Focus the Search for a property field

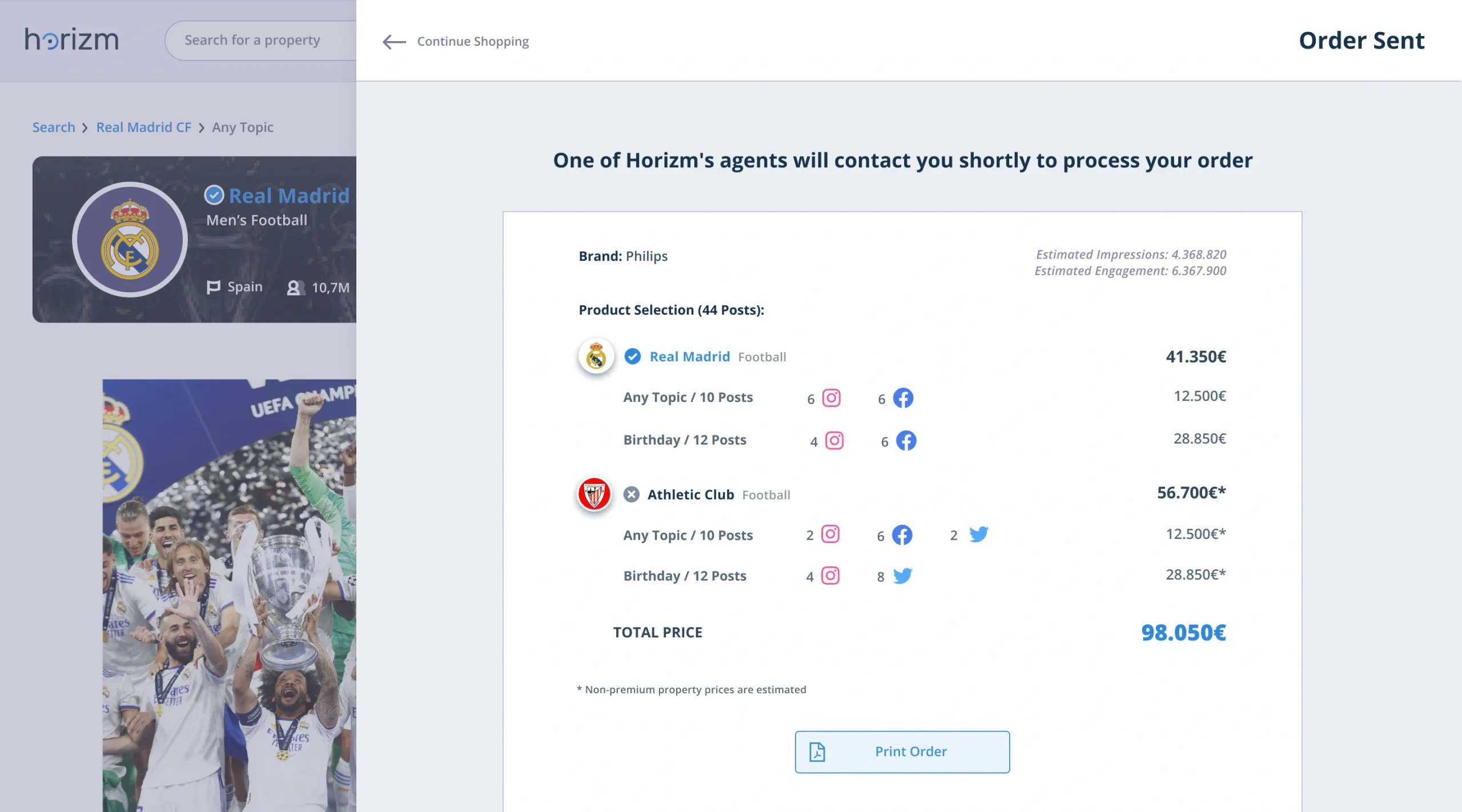(260, 41)
